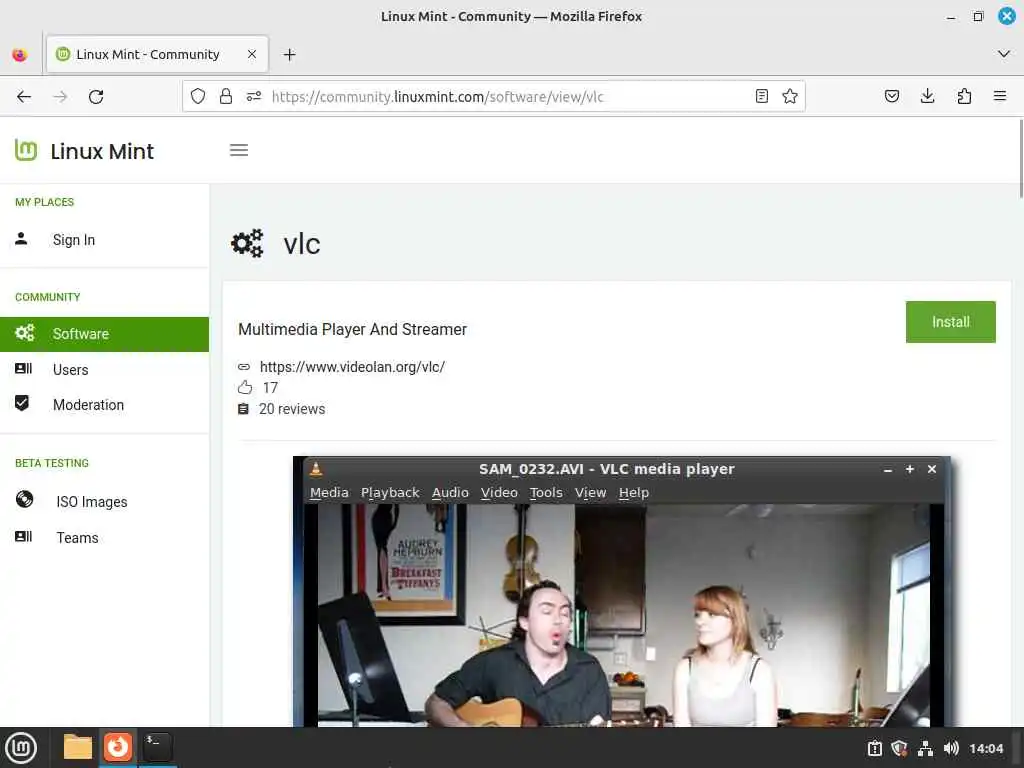Select Software in the Community sidebar
The width and height of the screenshot is (1024, 768).
(x=104, y=334)
